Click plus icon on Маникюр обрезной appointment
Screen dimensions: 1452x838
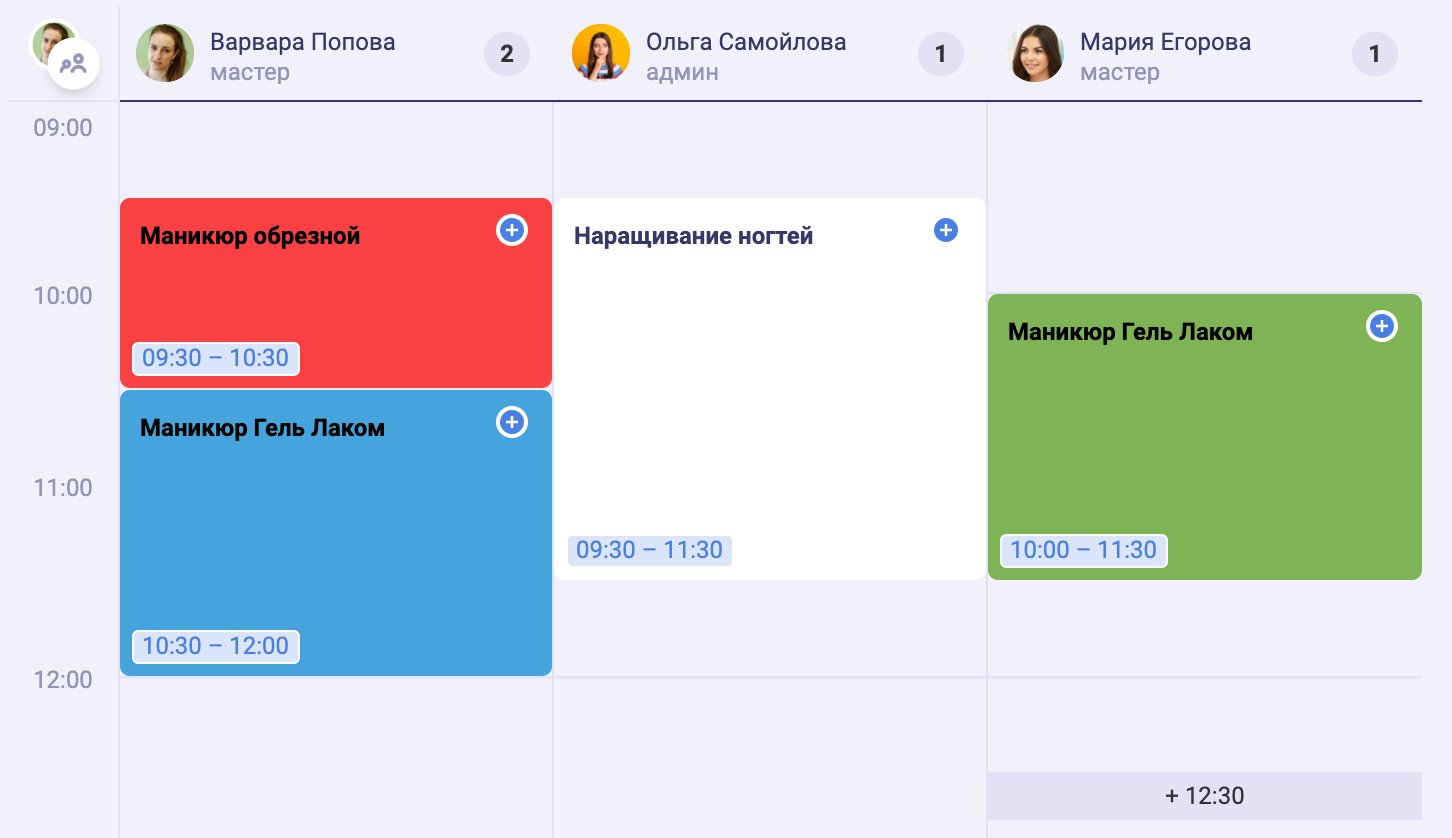point(512,231)
